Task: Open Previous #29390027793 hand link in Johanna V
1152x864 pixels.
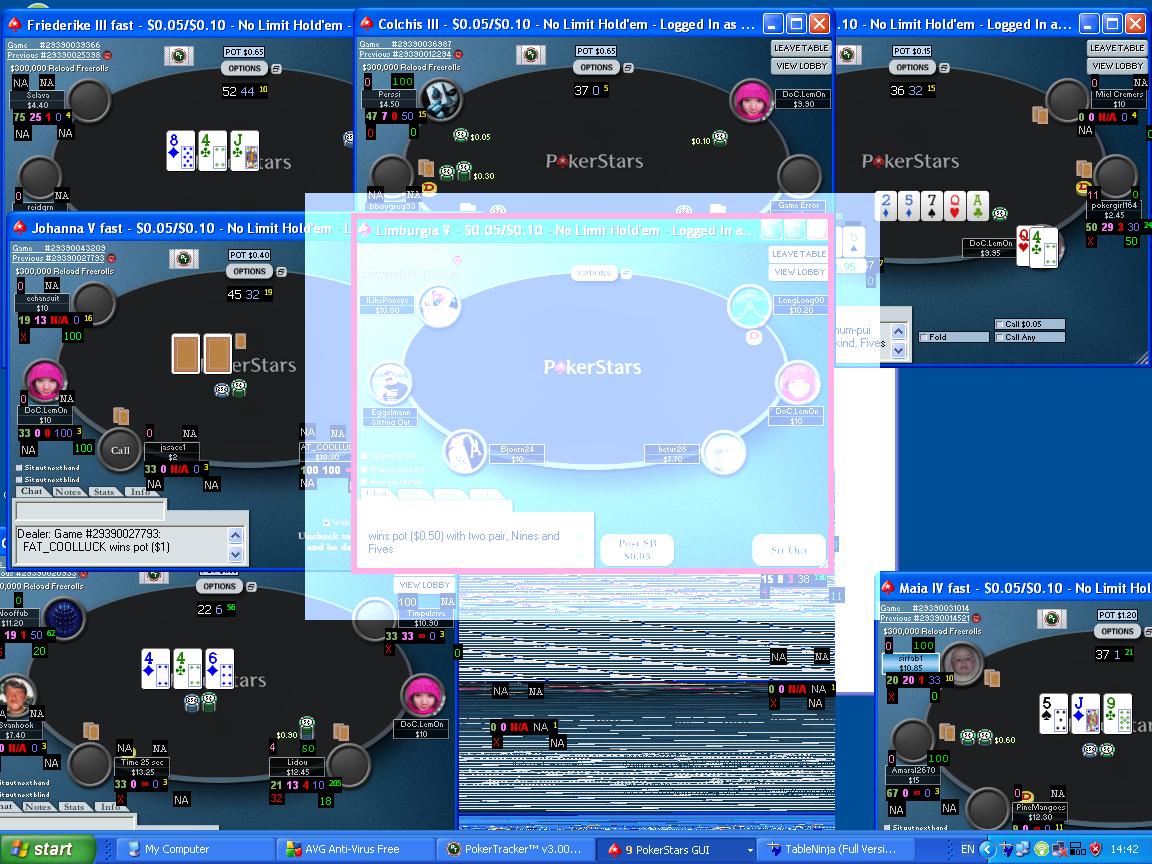Action: coord(59,259)
